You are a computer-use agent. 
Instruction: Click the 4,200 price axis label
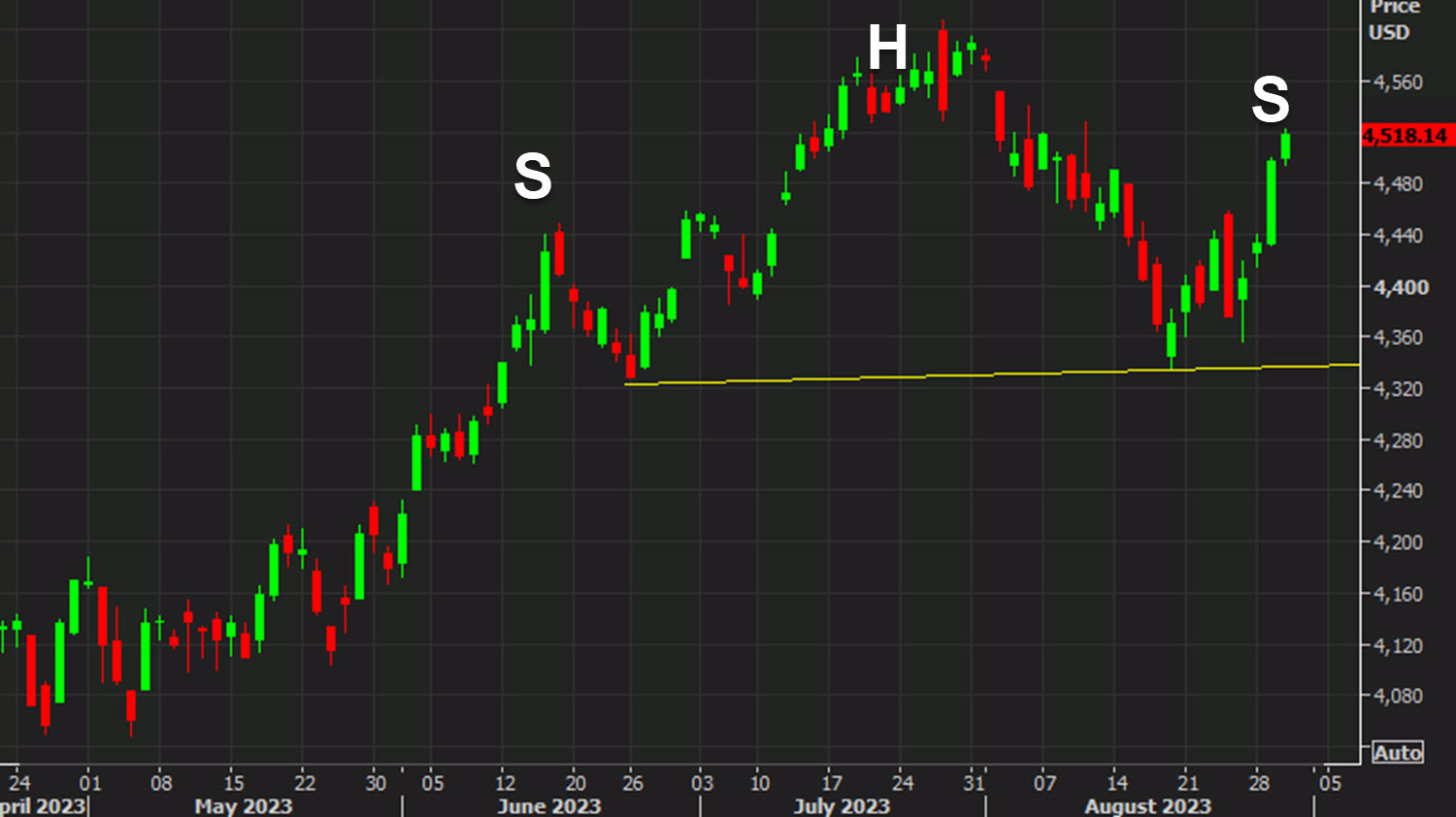coord(1398,542)
